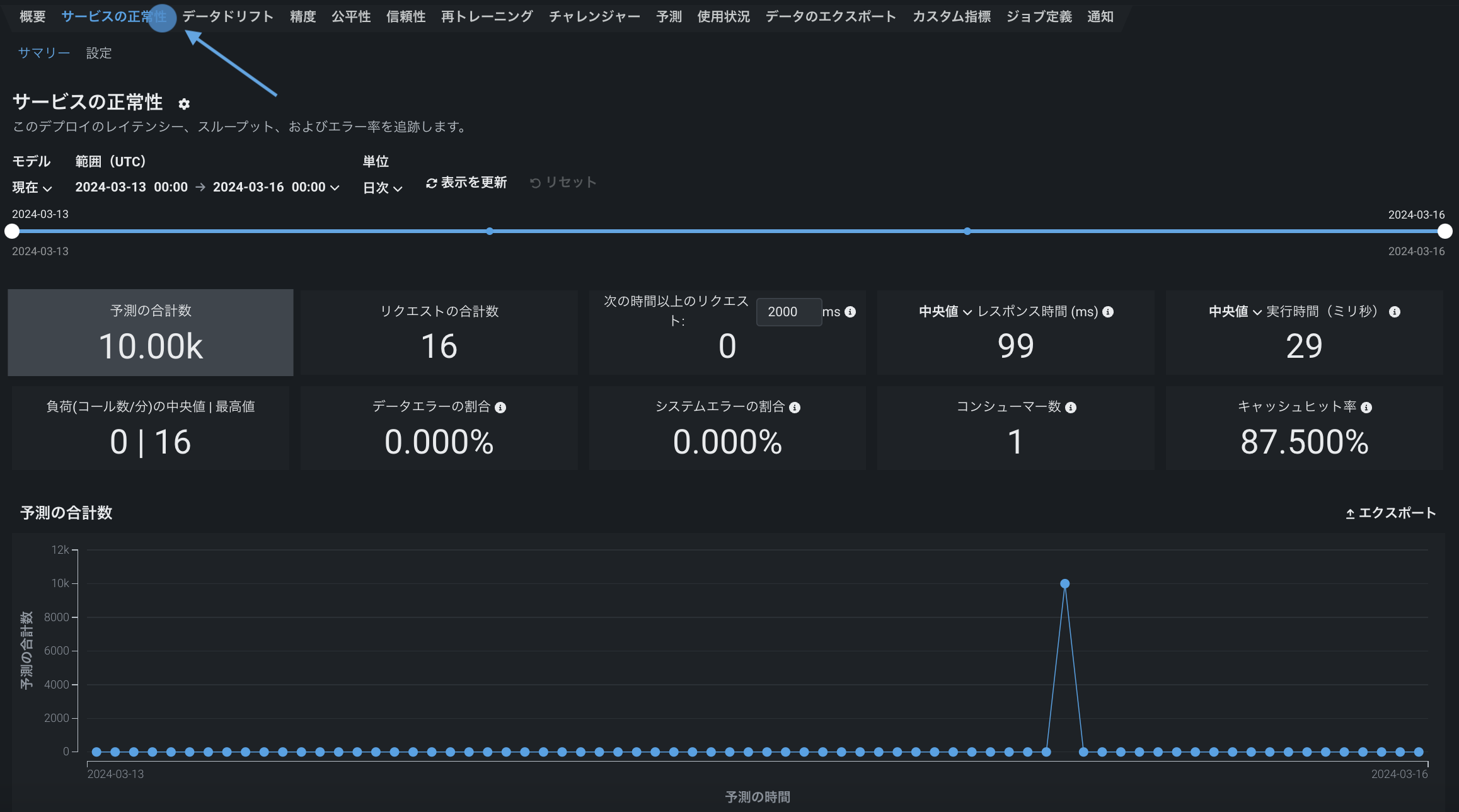
Task: Open the 単位 日次 dropdown
Action: point(382,188)
